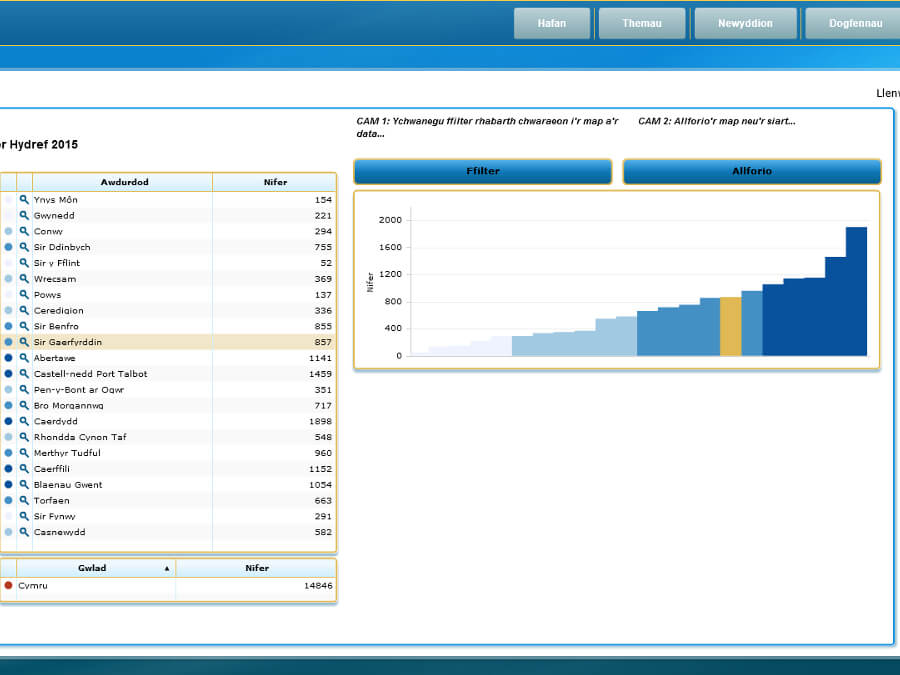This screenshot has height=675, width=900.
Task: Open the Dogfennau navigation tab
Action: [855, 24]
